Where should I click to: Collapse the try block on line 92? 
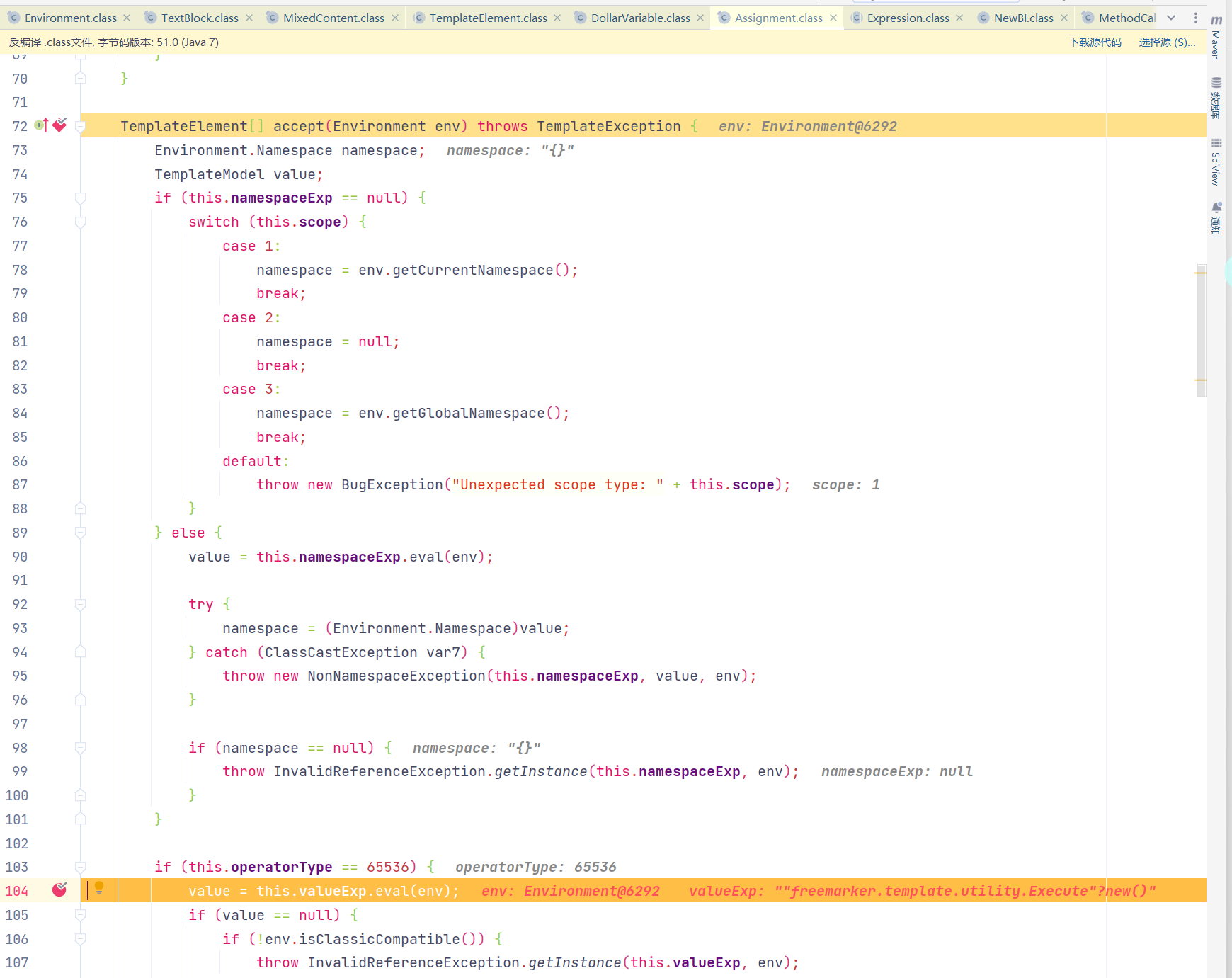click(x=81, y=605)
